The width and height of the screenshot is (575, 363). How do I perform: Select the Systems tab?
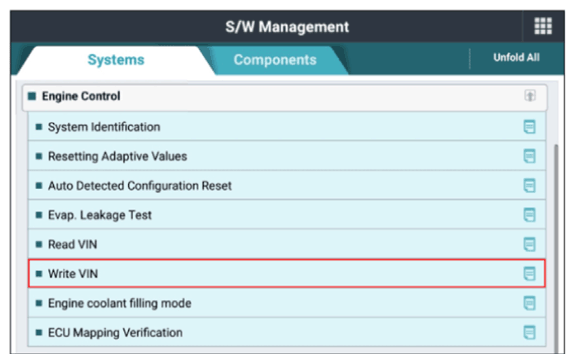pyautogui.click(x=116, y=60)
